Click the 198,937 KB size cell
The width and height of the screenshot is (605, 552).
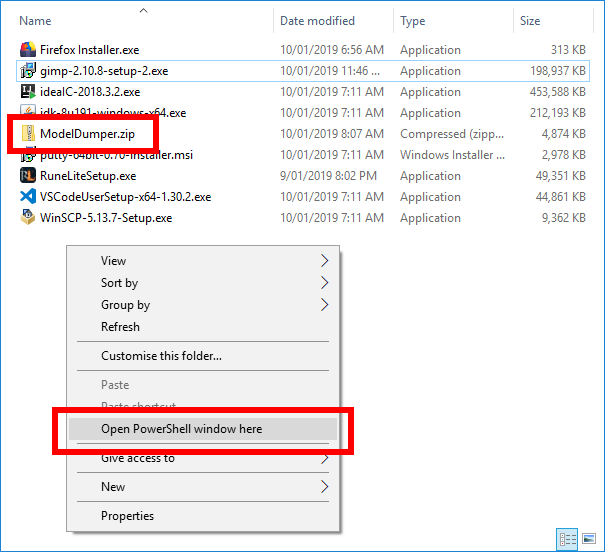click(x=558, y=71)
